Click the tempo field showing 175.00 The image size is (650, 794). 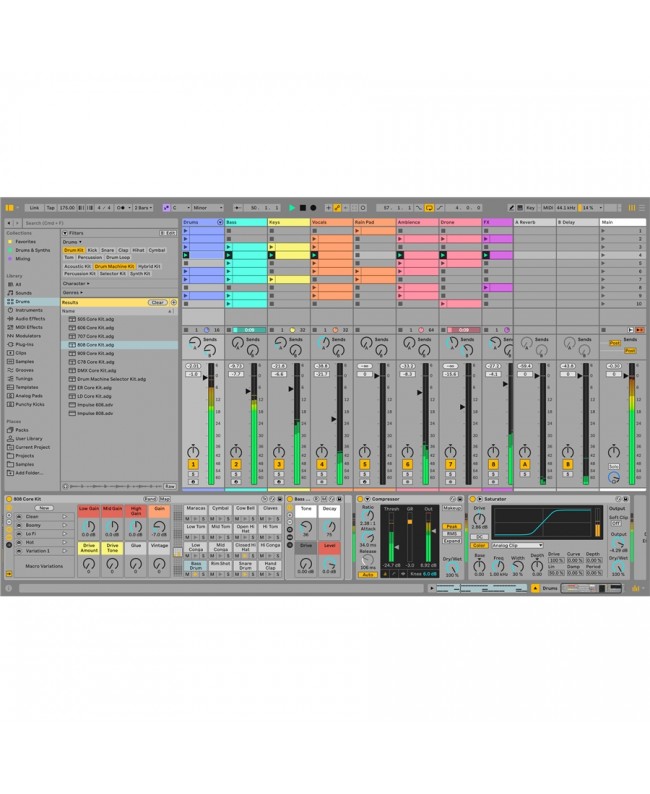tap(67, 208)
